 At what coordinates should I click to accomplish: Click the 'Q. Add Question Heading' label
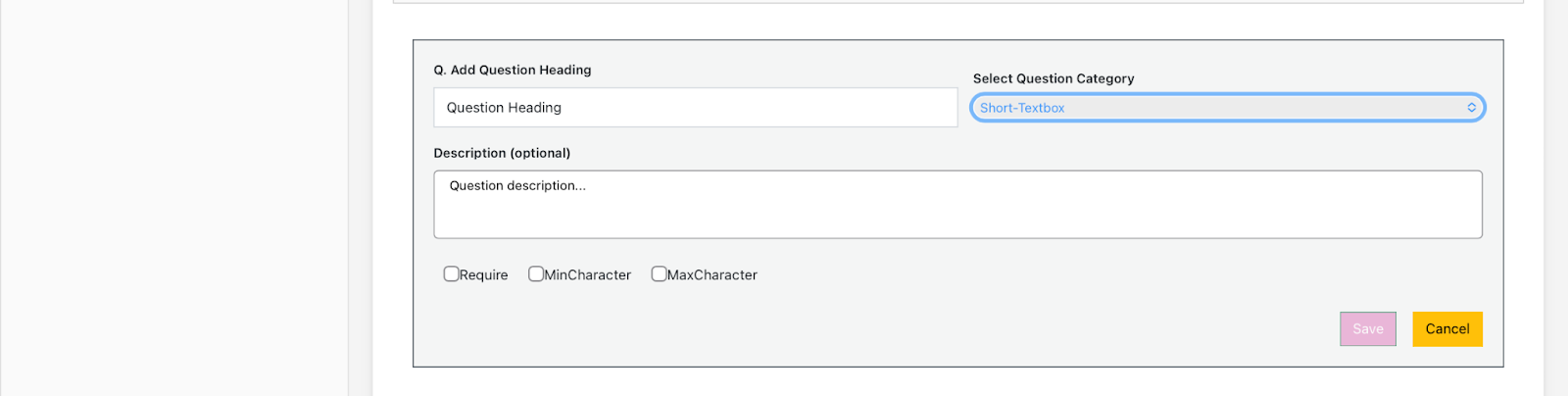click(x=513, y=71)
